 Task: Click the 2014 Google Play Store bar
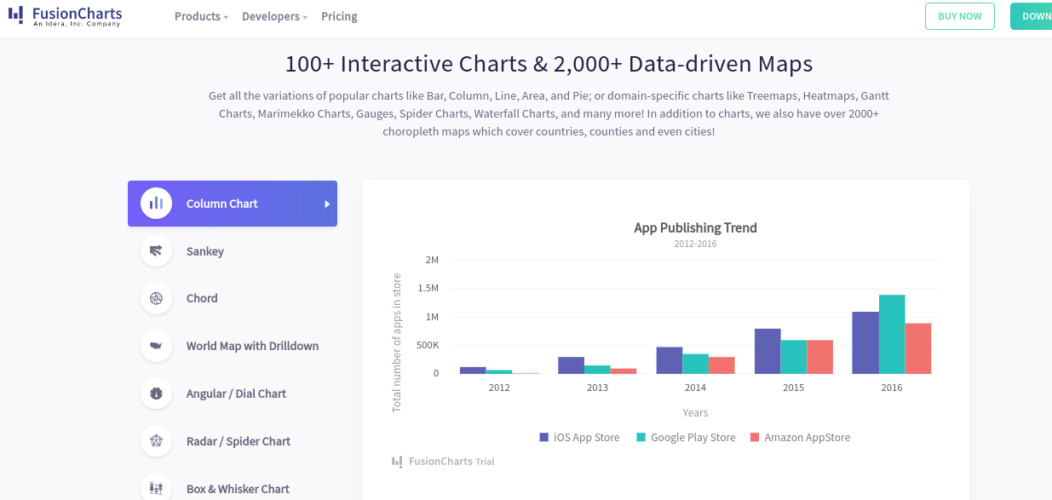[x=696, y=364]
